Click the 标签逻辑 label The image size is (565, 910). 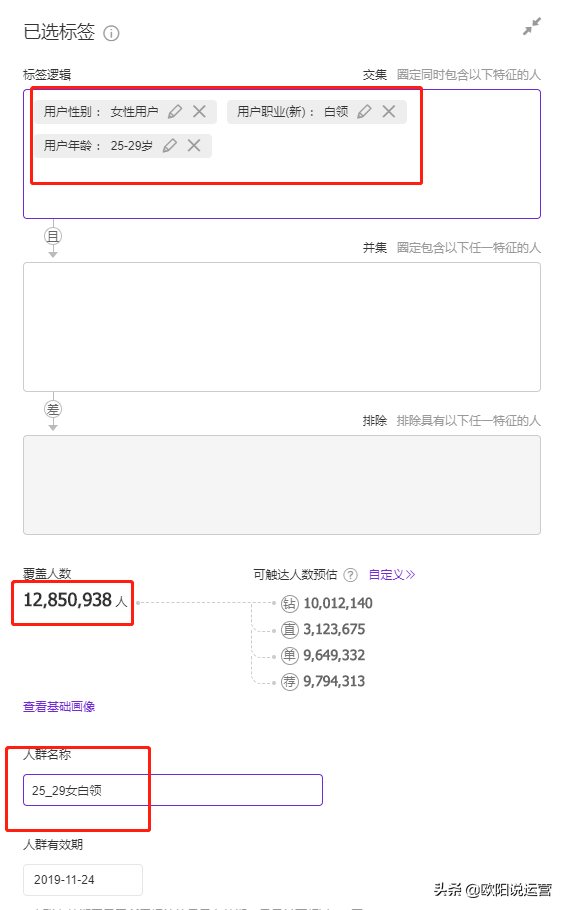click(x=47, y=75)
